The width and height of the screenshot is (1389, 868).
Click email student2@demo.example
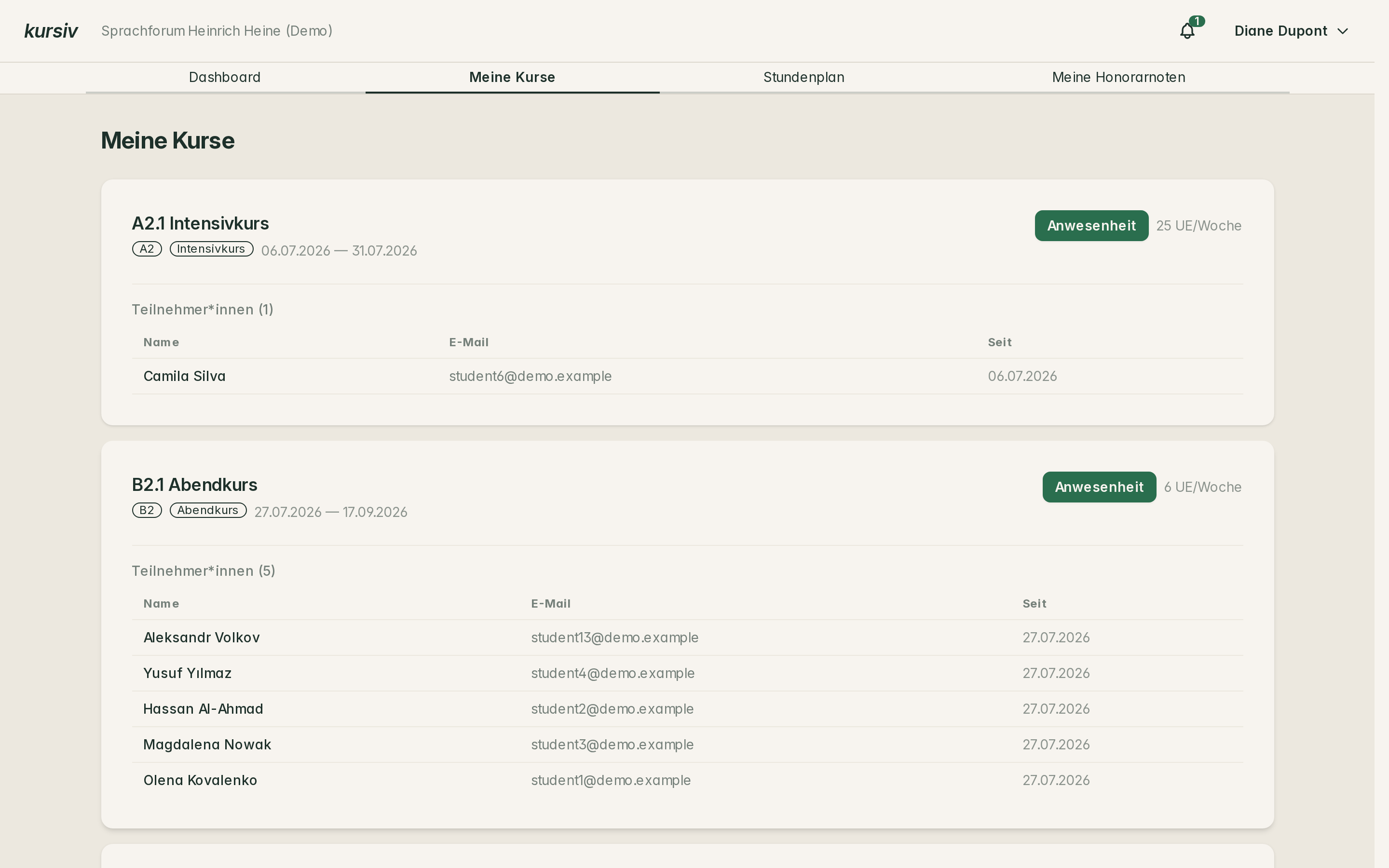(613, 709)
